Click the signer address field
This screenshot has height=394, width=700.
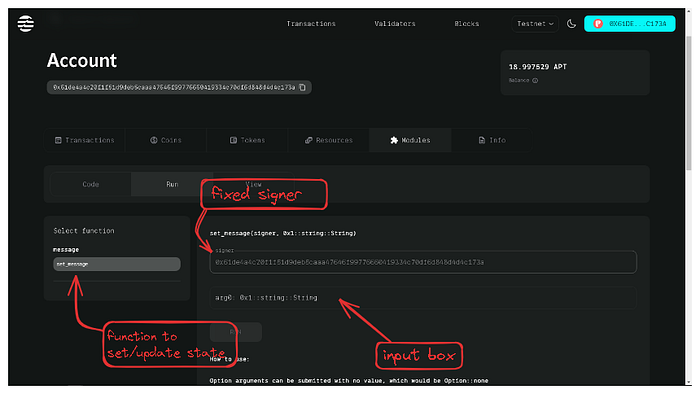pyautogui.click(x=423, y=262)
